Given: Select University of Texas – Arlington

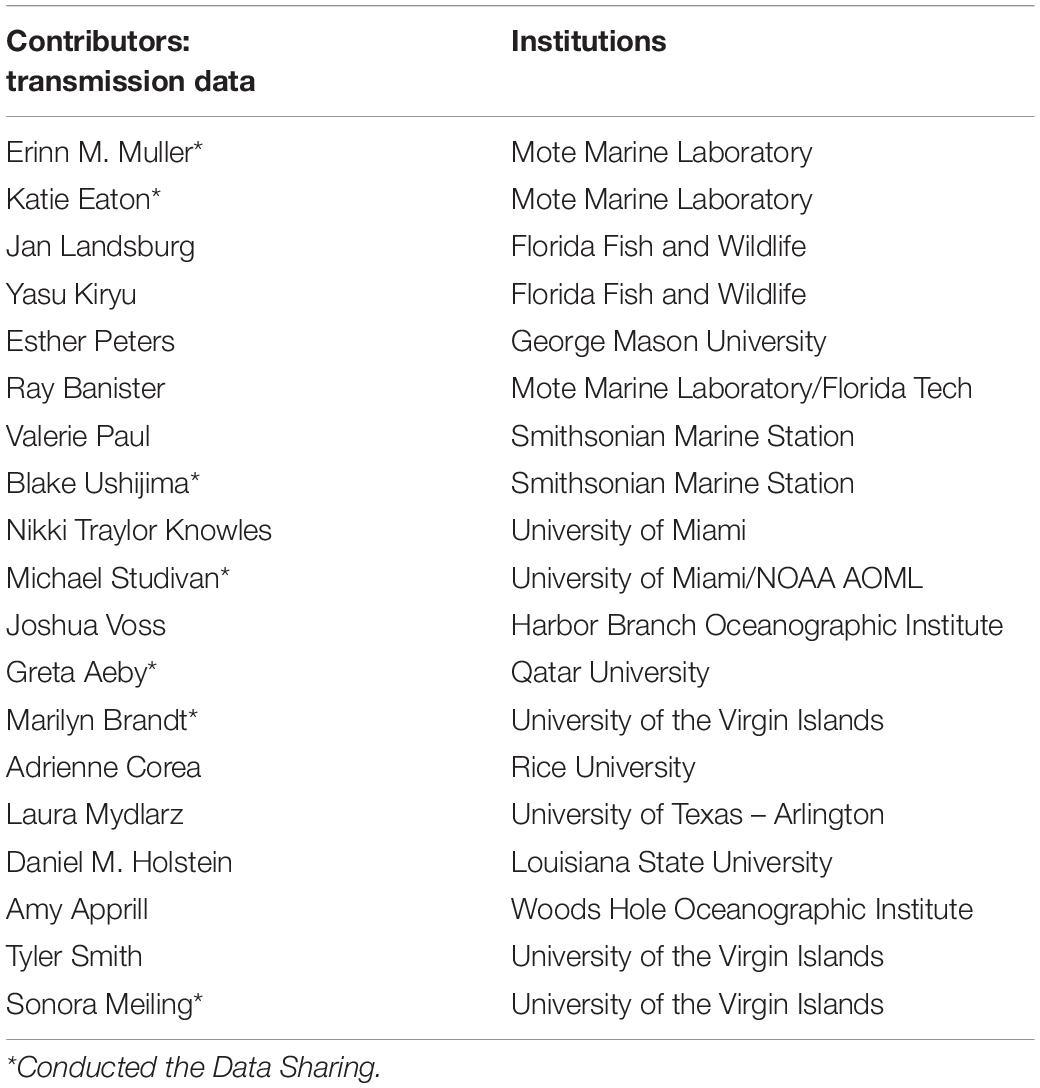Looking at the screenshot, I should pos(697,815).
